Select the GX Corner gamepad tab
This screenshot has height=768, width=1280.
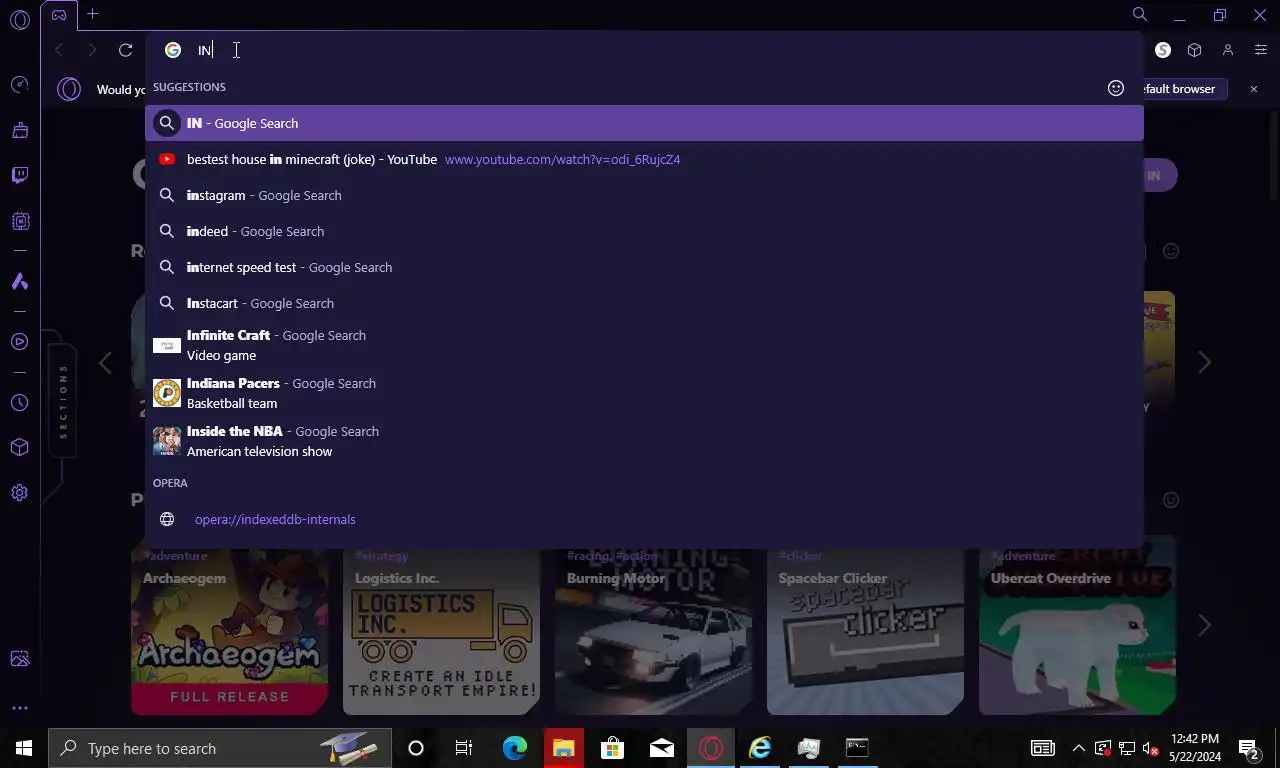[59, 14]
